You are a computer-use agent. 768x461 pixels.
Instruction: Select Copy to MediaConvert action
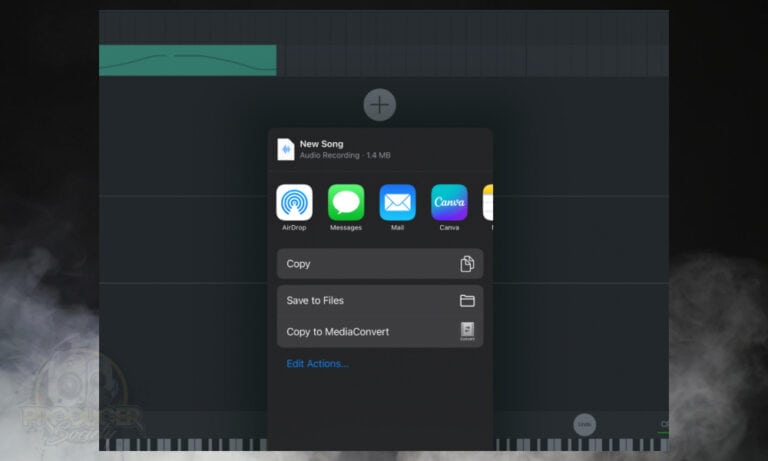[380, 332]
